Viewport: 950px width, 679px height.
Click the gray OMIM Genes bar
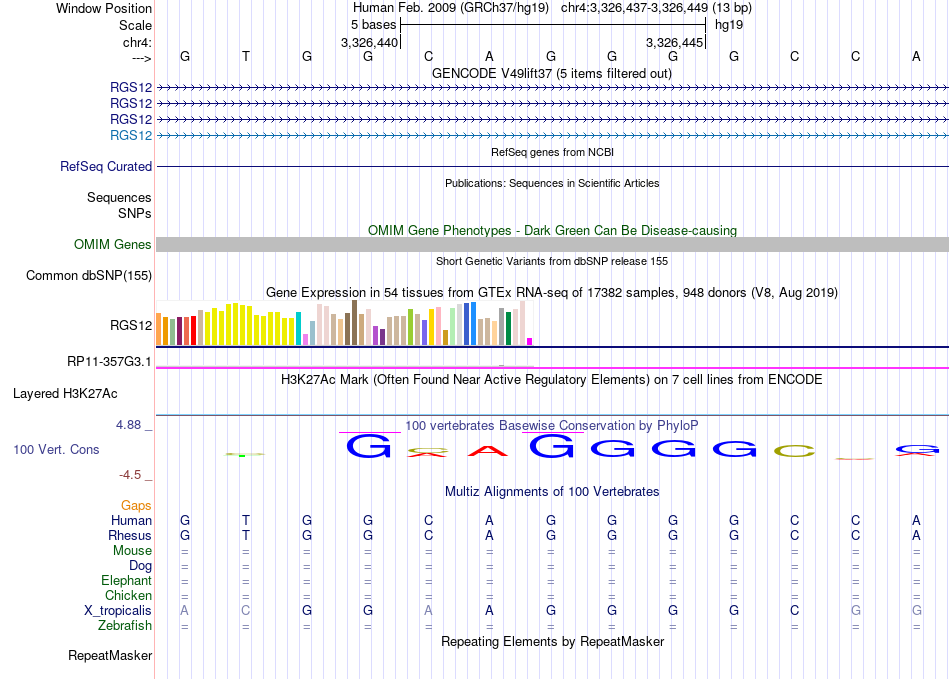tap(552, 244)
